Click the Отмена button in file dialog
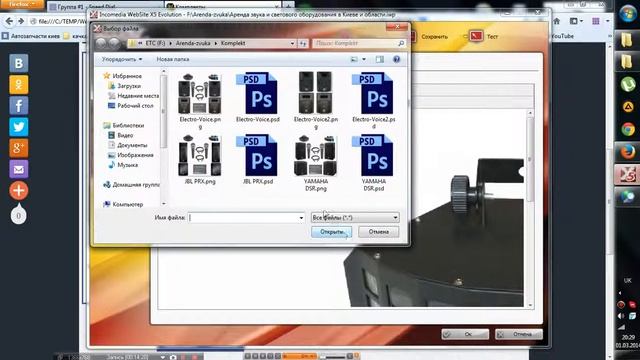 pyautogui.click(x=379, y=232)
